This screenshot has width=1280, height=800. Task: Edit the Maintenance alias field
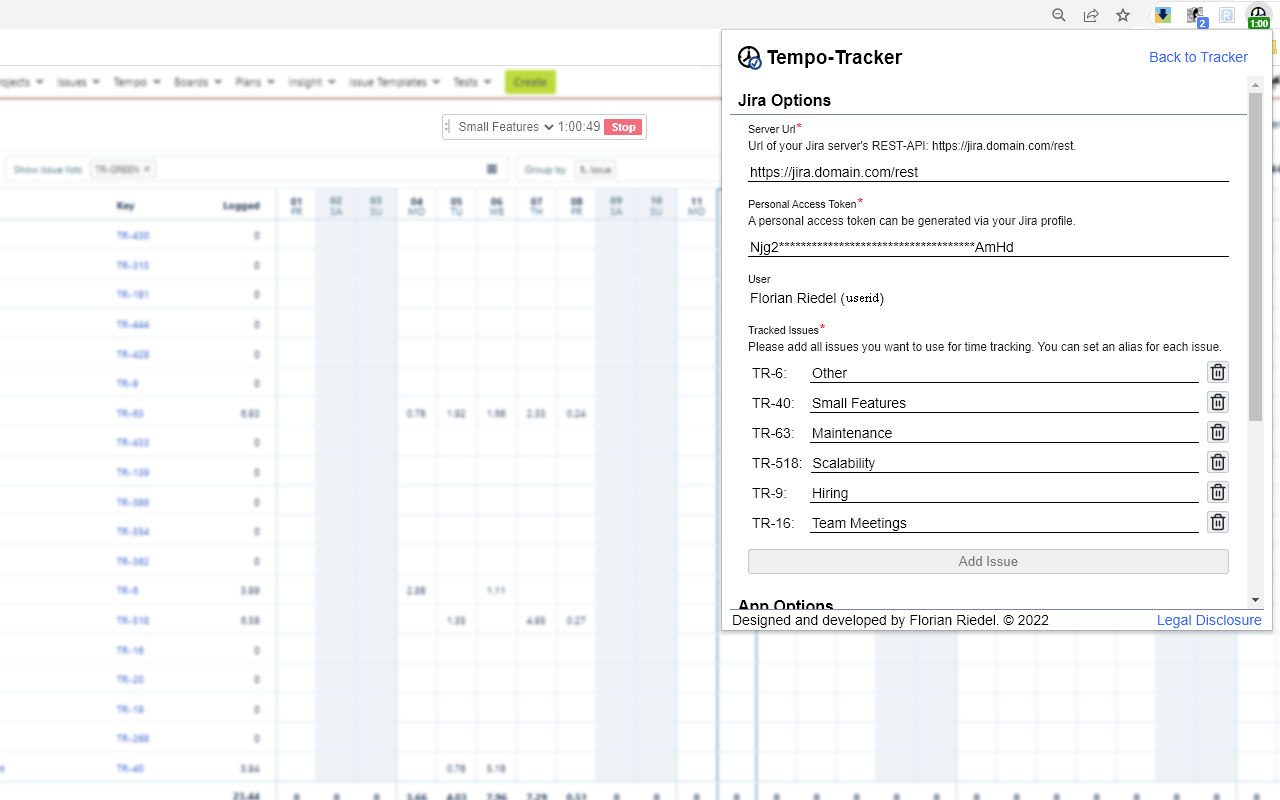tap(1004, 433)
